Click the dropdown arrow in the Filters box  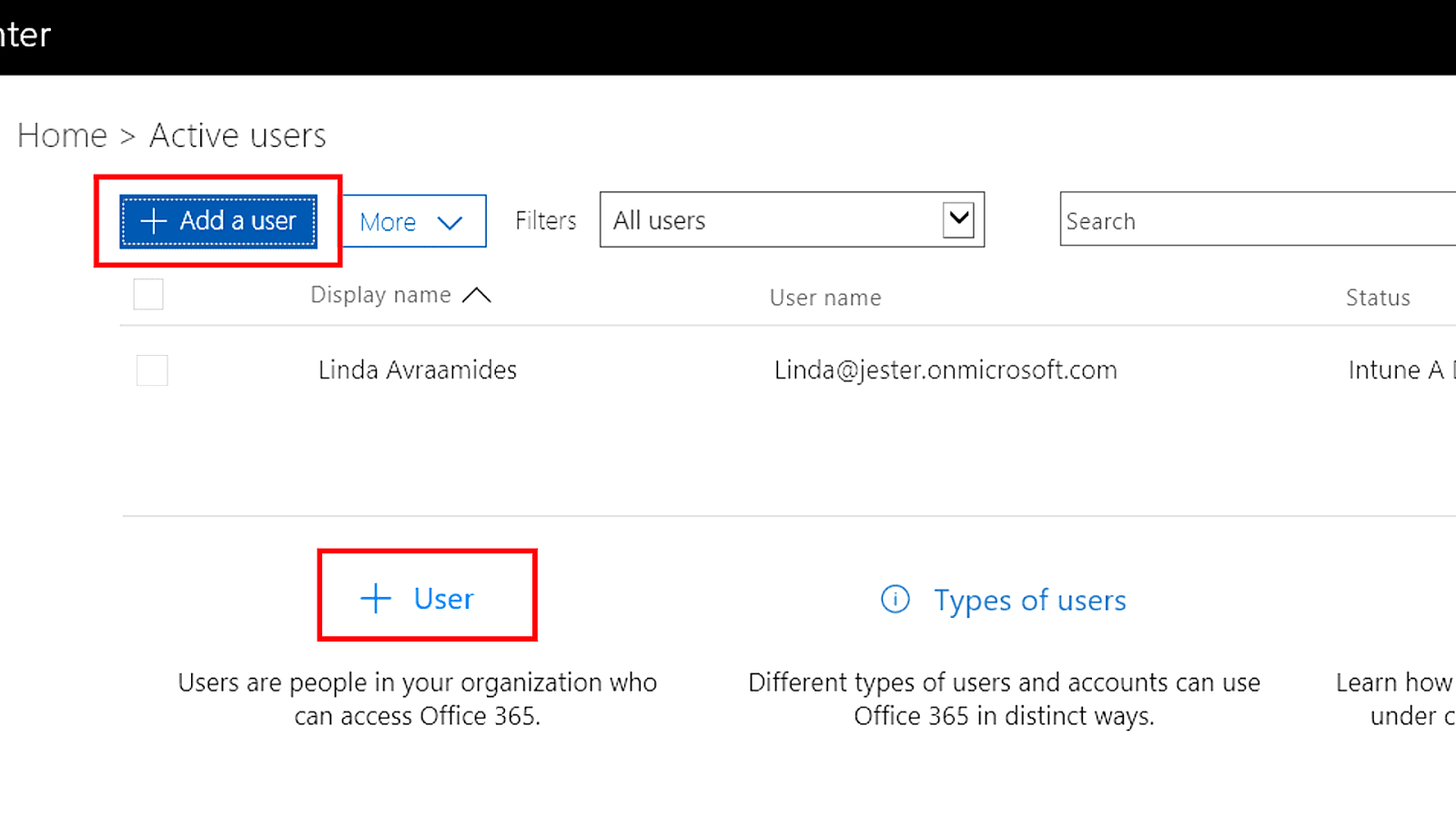click(957, 219)
